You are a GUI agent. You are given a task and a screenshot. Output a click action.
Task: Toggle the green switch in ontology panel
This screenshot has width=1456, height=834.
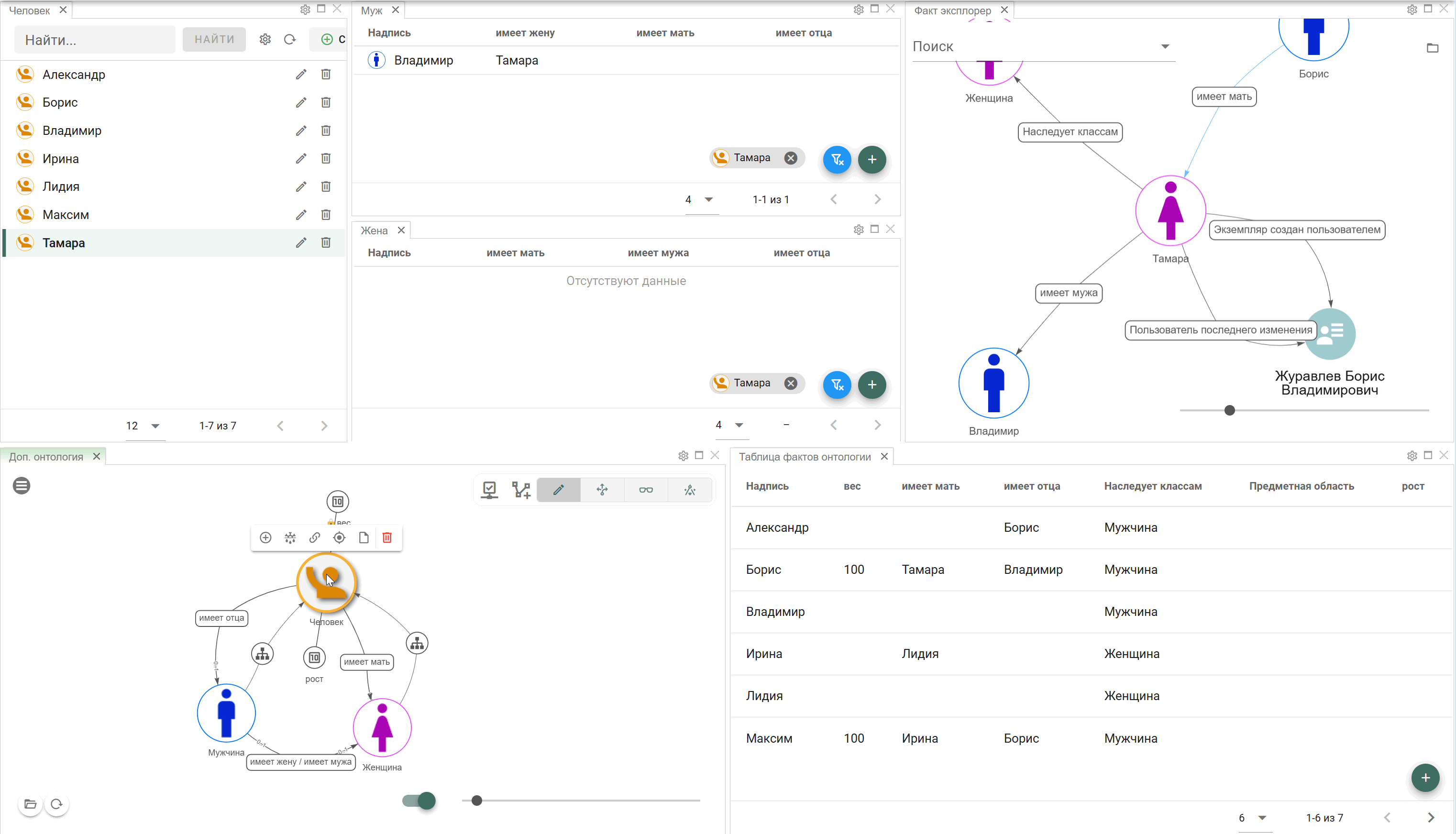tap(419, 800)
